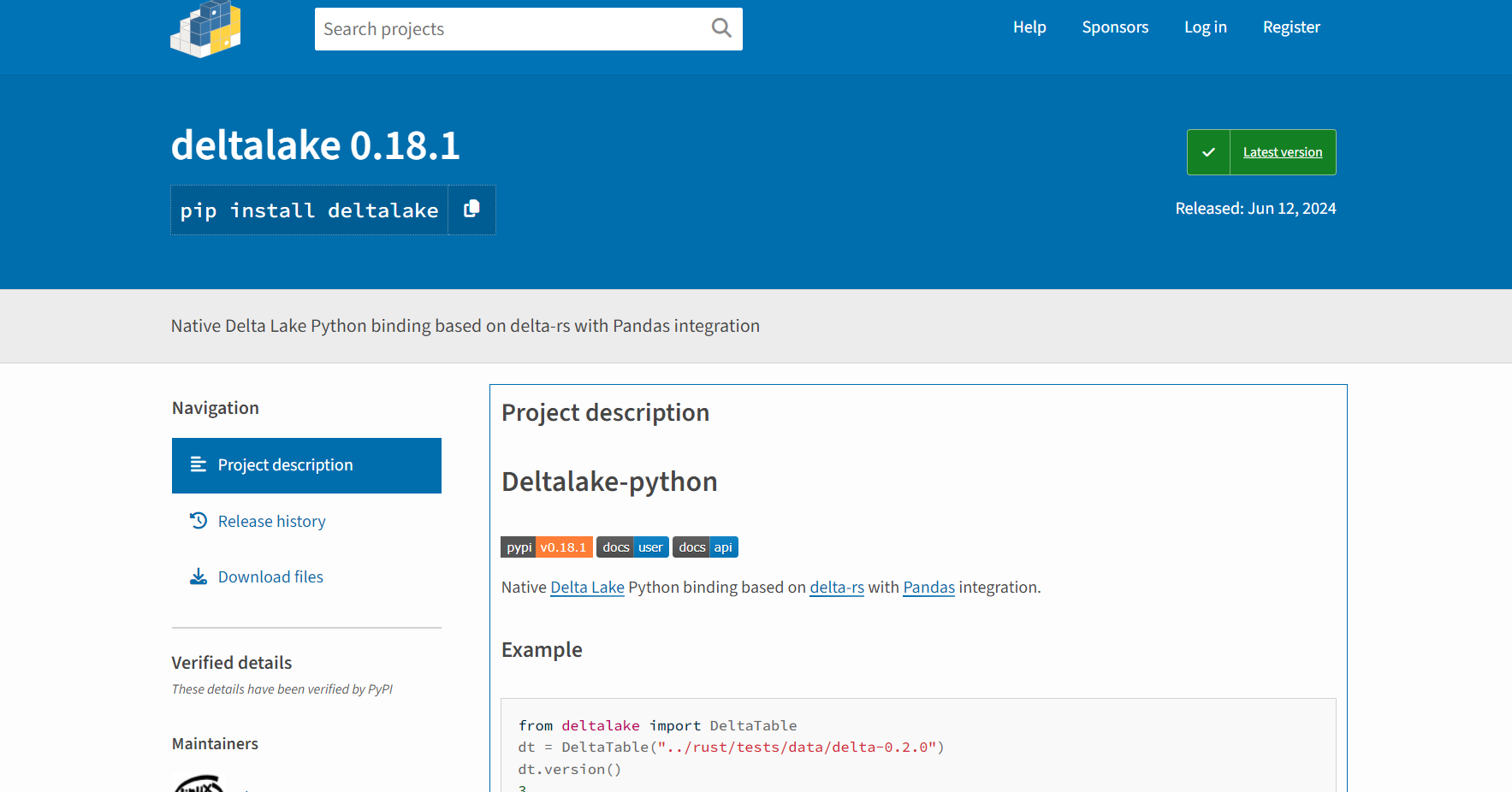
Task: Click the dt.version() code line
Action: [x=570, y=769]
